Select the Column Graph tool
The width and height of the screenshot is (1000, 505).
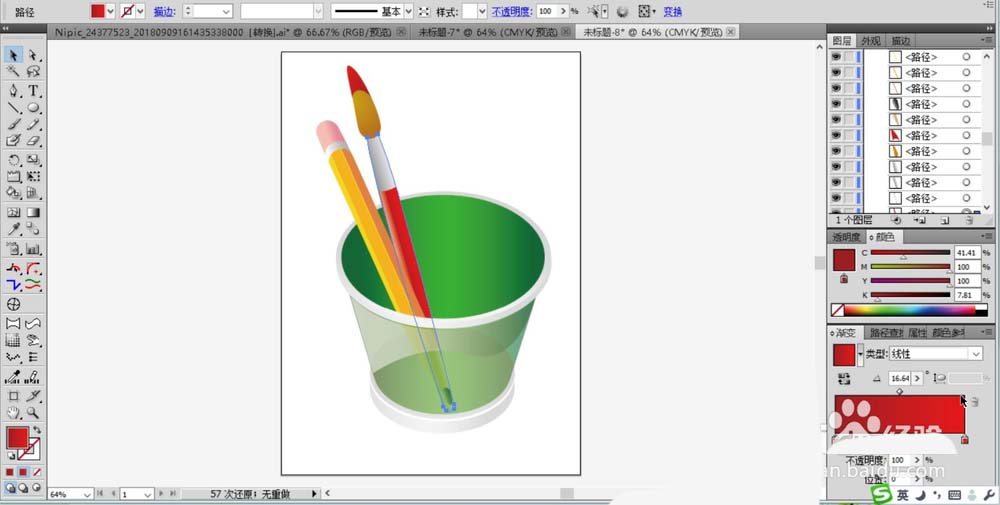[33, 249]
